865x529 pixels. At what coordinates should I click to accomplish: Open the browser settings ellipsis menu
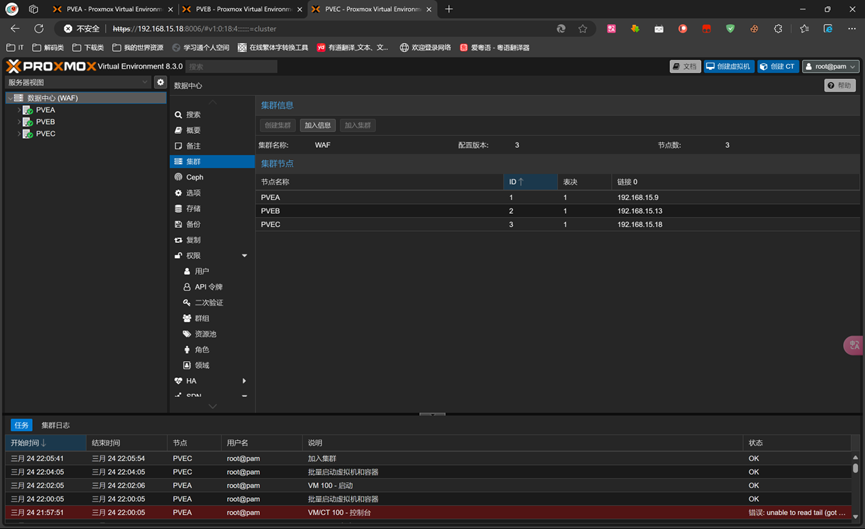[x=852, y=29]
